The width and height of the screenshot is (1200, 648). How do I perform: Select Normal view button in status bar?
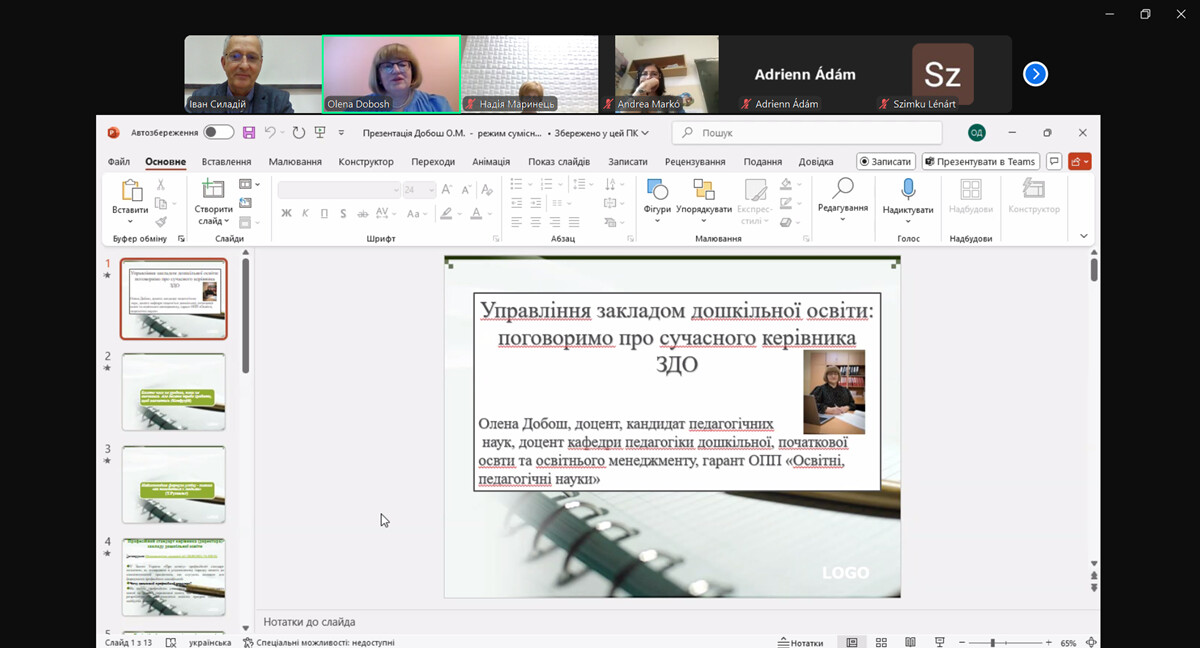coord(852,642)
